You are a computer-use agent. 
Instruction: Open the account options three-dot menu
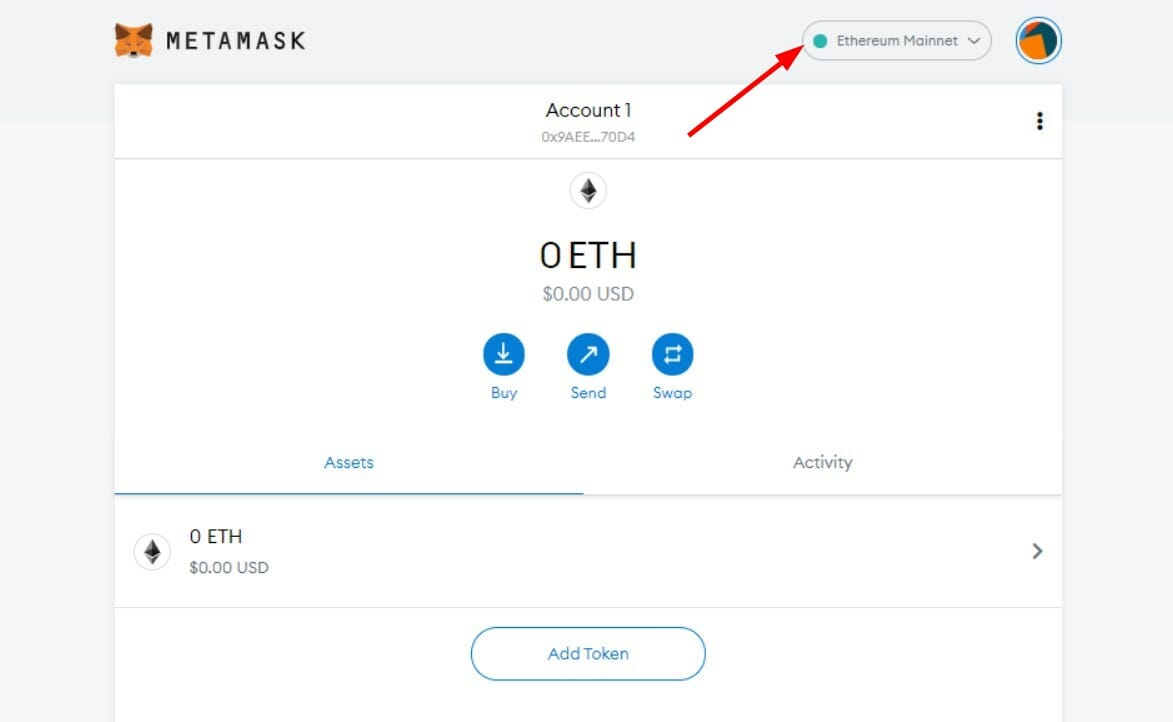pos(1040,121)
